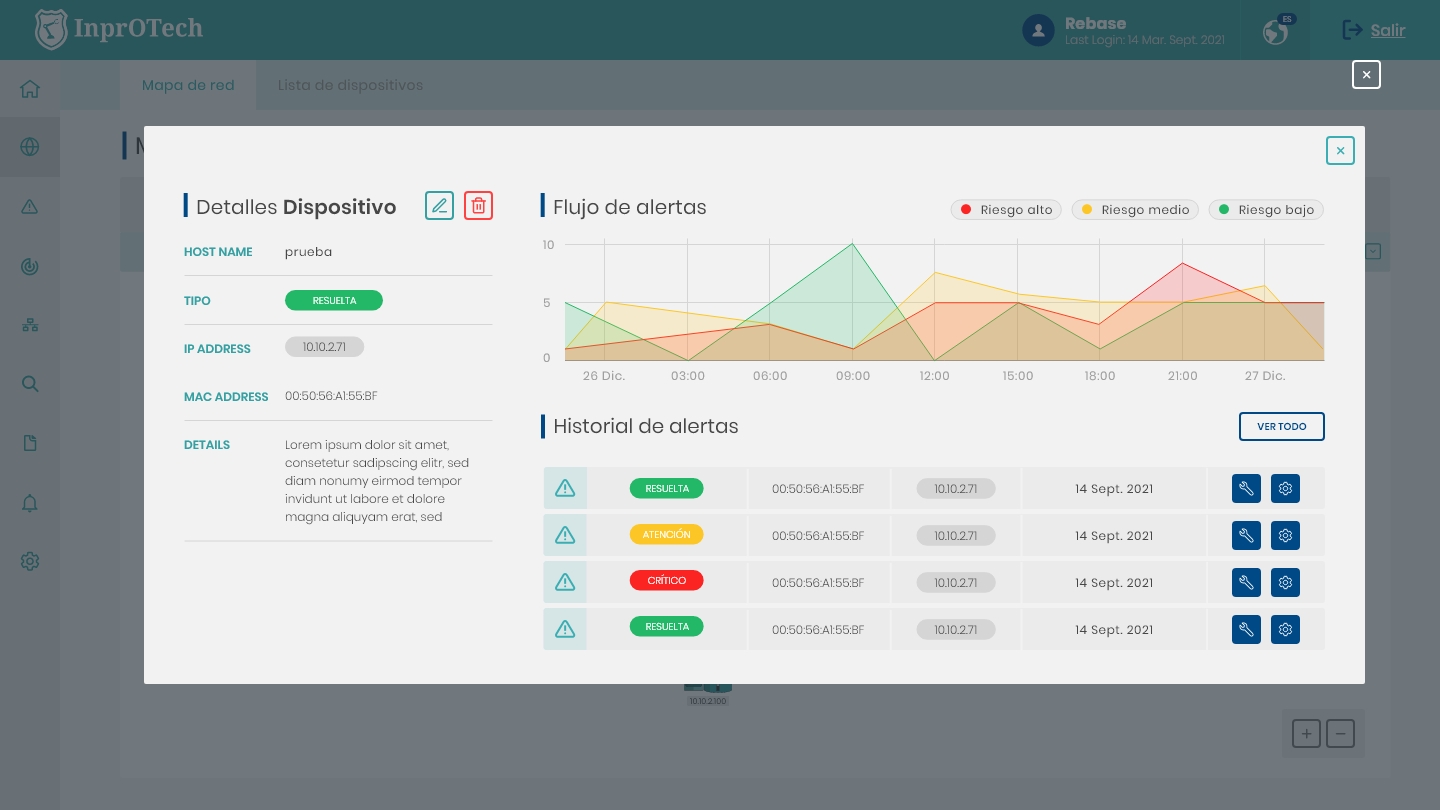Image resolution: width=1440 pixels, height=810 pixels.
Task: Click warning triangle icon in ATENCIÓN row
Action: (565, 535)
